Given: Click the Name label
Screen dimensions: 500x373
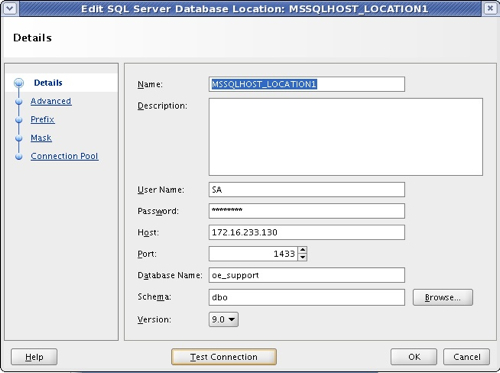Looking at the screenshot, I should point(150,84).
